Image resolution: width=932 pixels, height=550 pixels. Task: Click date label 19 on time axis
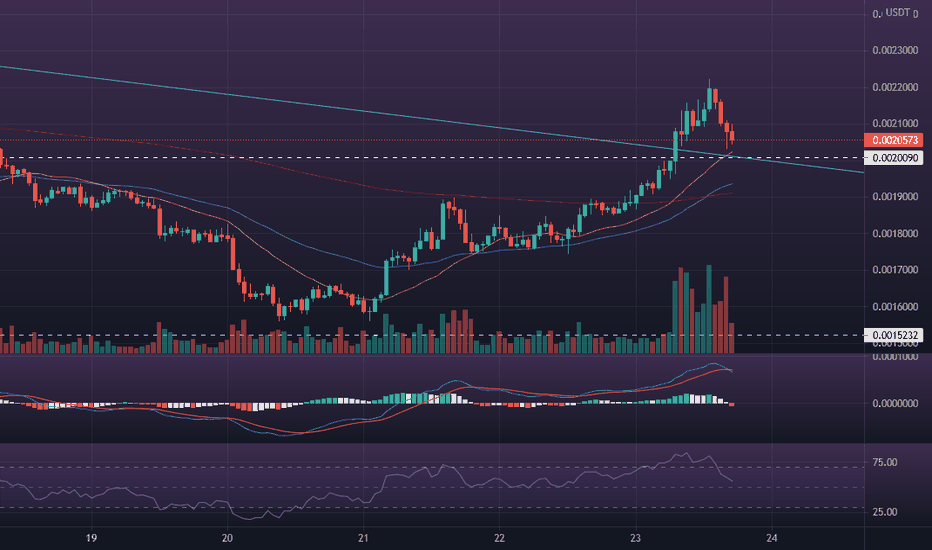[91, 538]
